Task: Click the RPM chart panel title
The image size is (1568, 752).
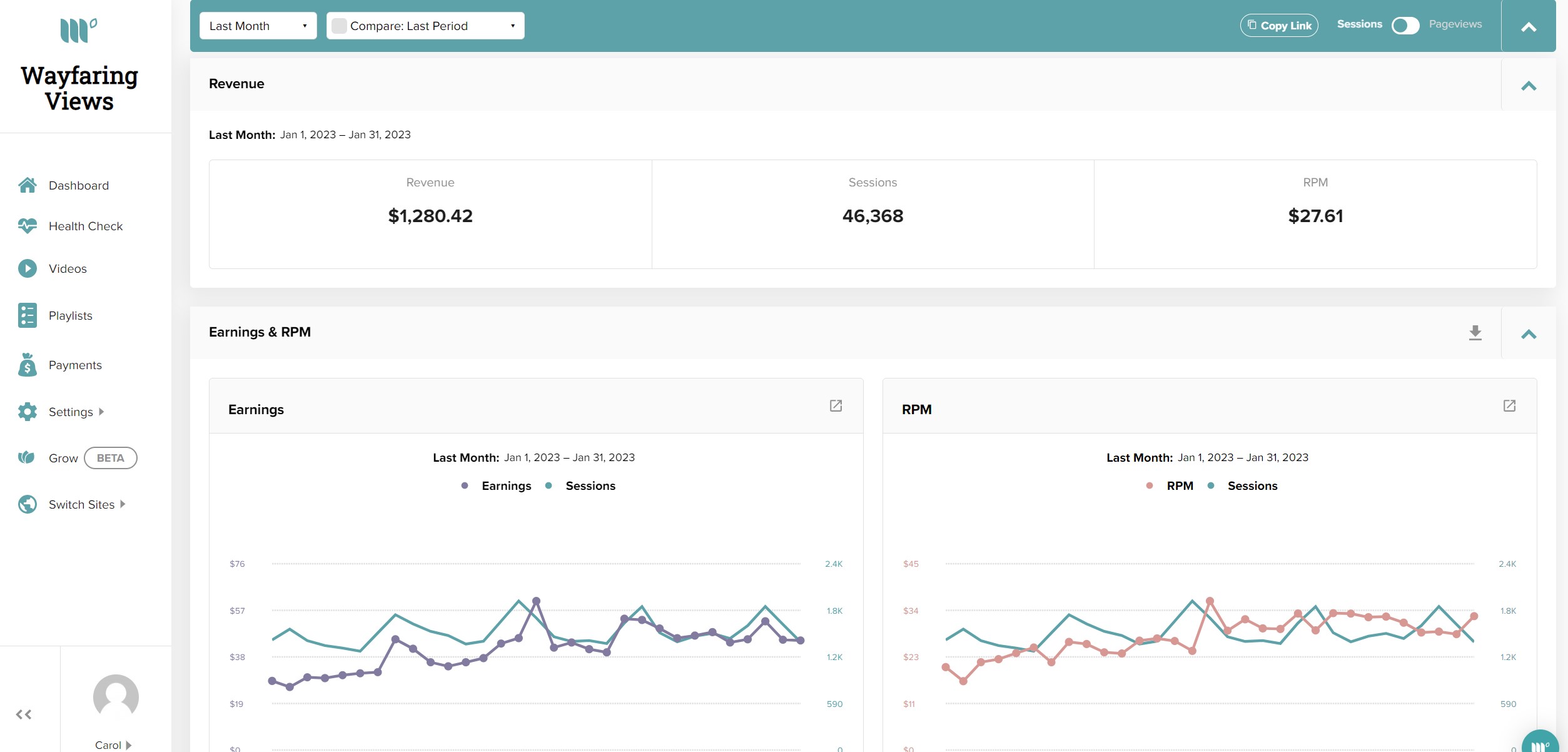Action: (x=917, y=410)
